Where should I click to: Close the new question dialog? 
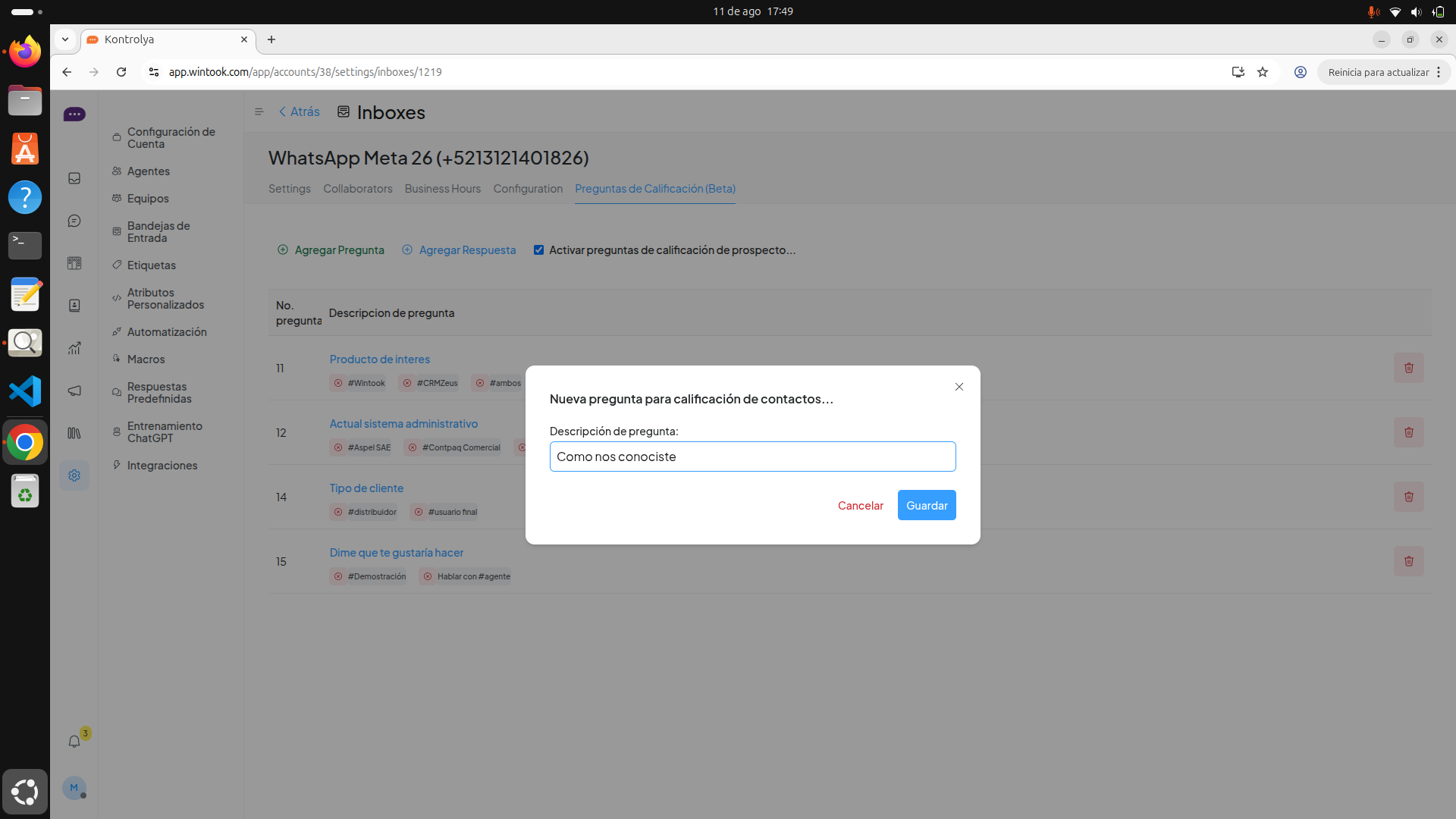point(959,387)
